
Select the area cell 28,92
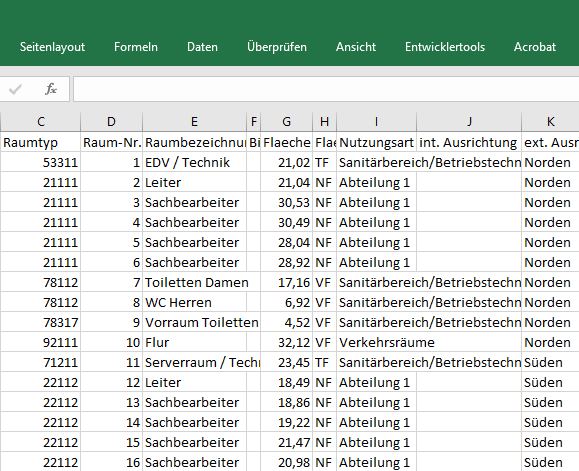click(287, 262)
